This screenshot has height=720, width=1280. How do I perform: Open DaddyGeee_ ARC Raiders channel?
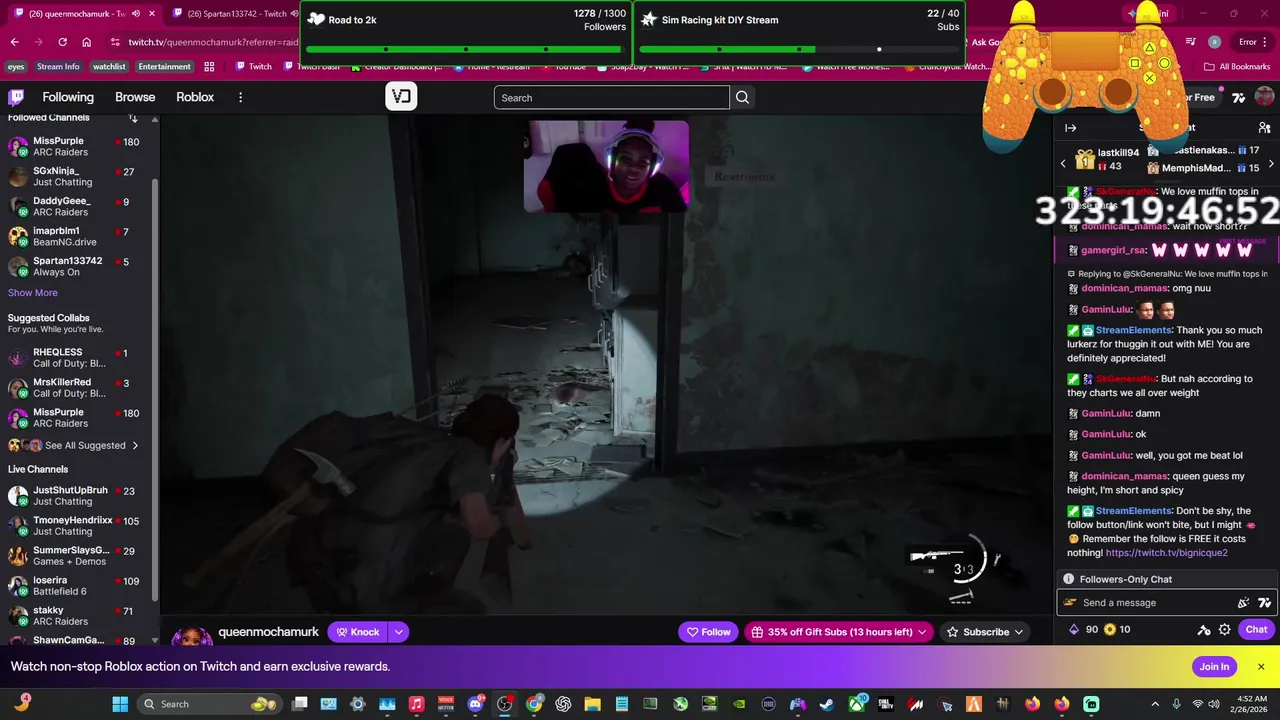tap(74, 206)
